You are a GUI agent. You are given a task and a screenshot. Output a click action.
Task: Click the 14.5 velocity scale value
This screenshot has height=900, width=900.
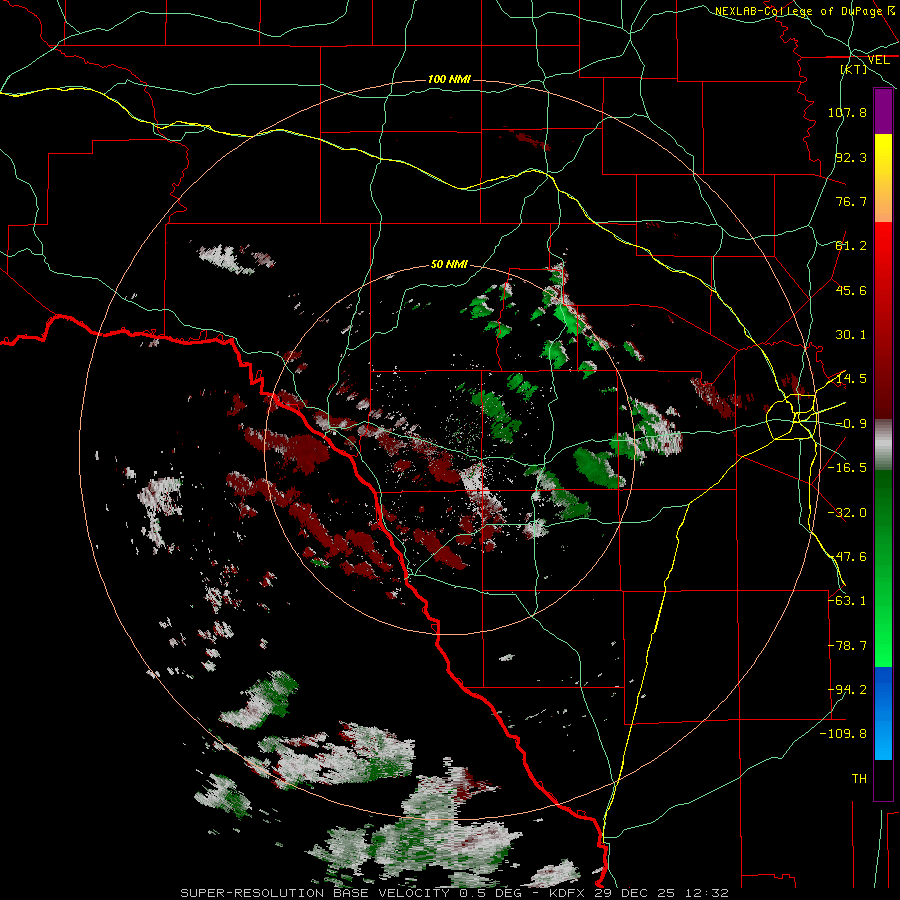point(851,379)
